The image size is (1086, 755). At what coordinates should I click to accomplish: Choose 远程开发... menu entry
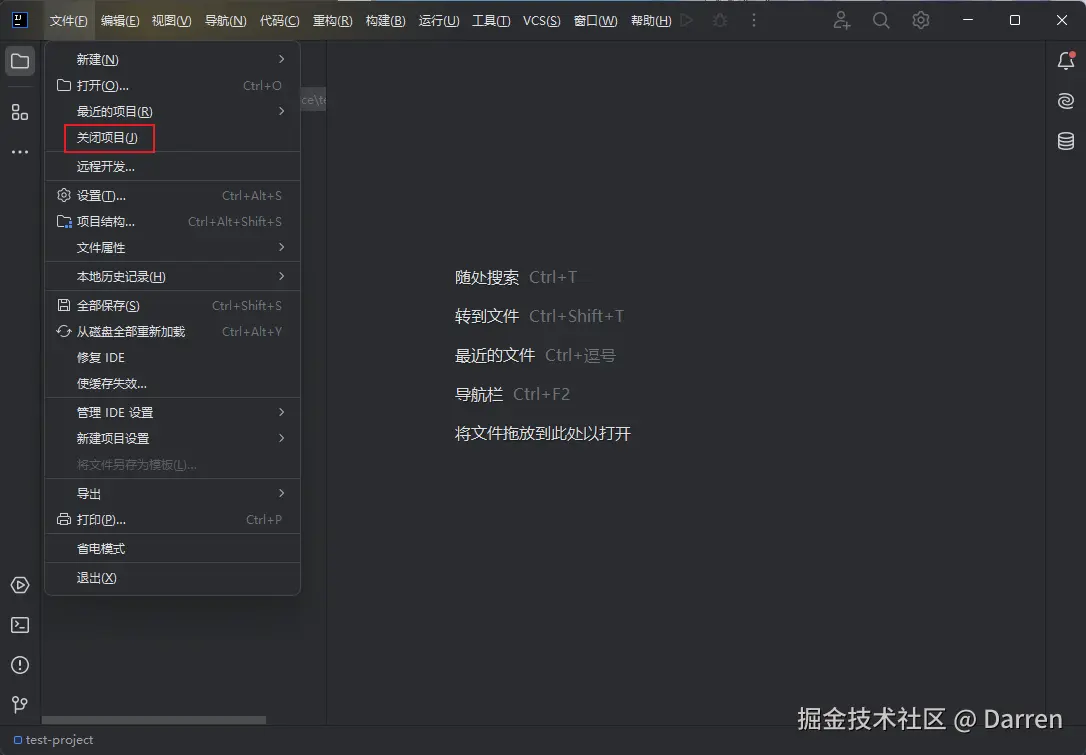click(172, 166)
